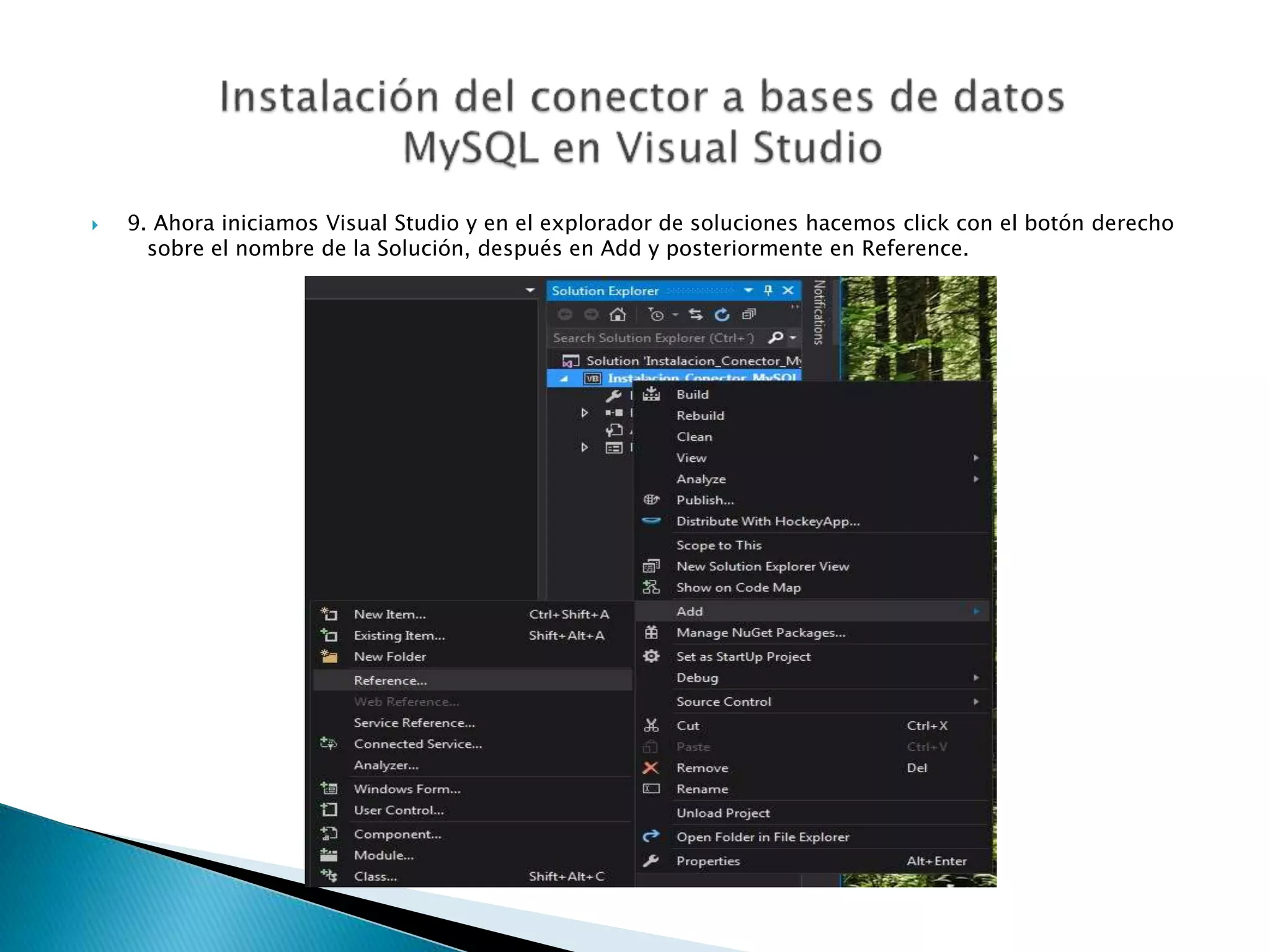
Task: Click New Item... in Add submenu
Action: [473, 614]
